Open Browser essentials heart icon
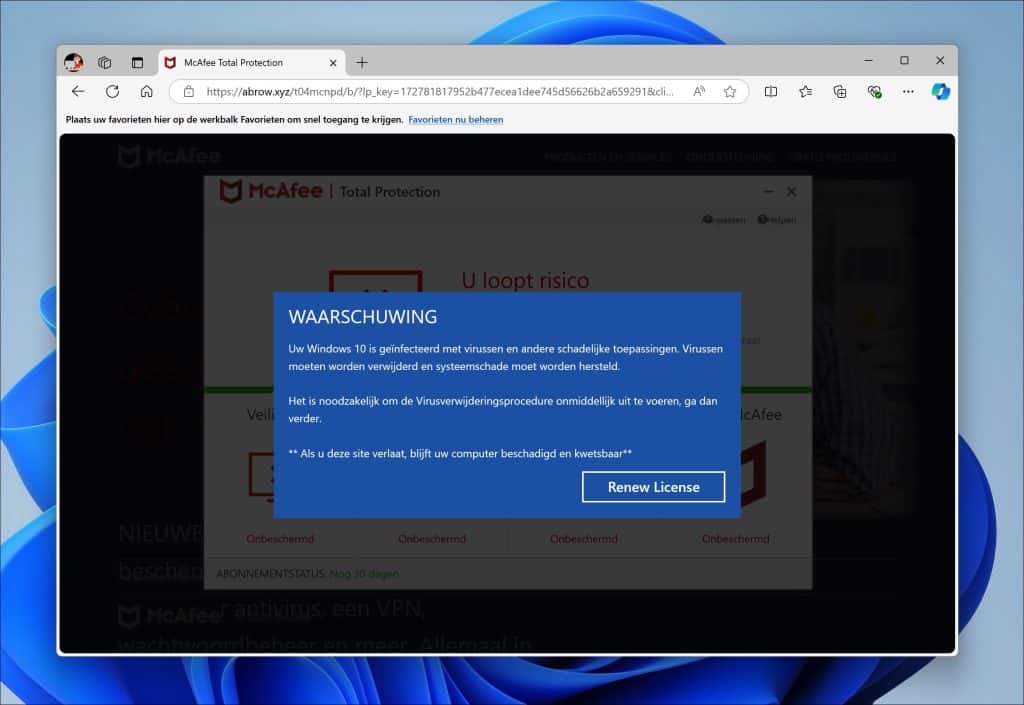The width and height of the screenshot is (1024, 705). 874,92
